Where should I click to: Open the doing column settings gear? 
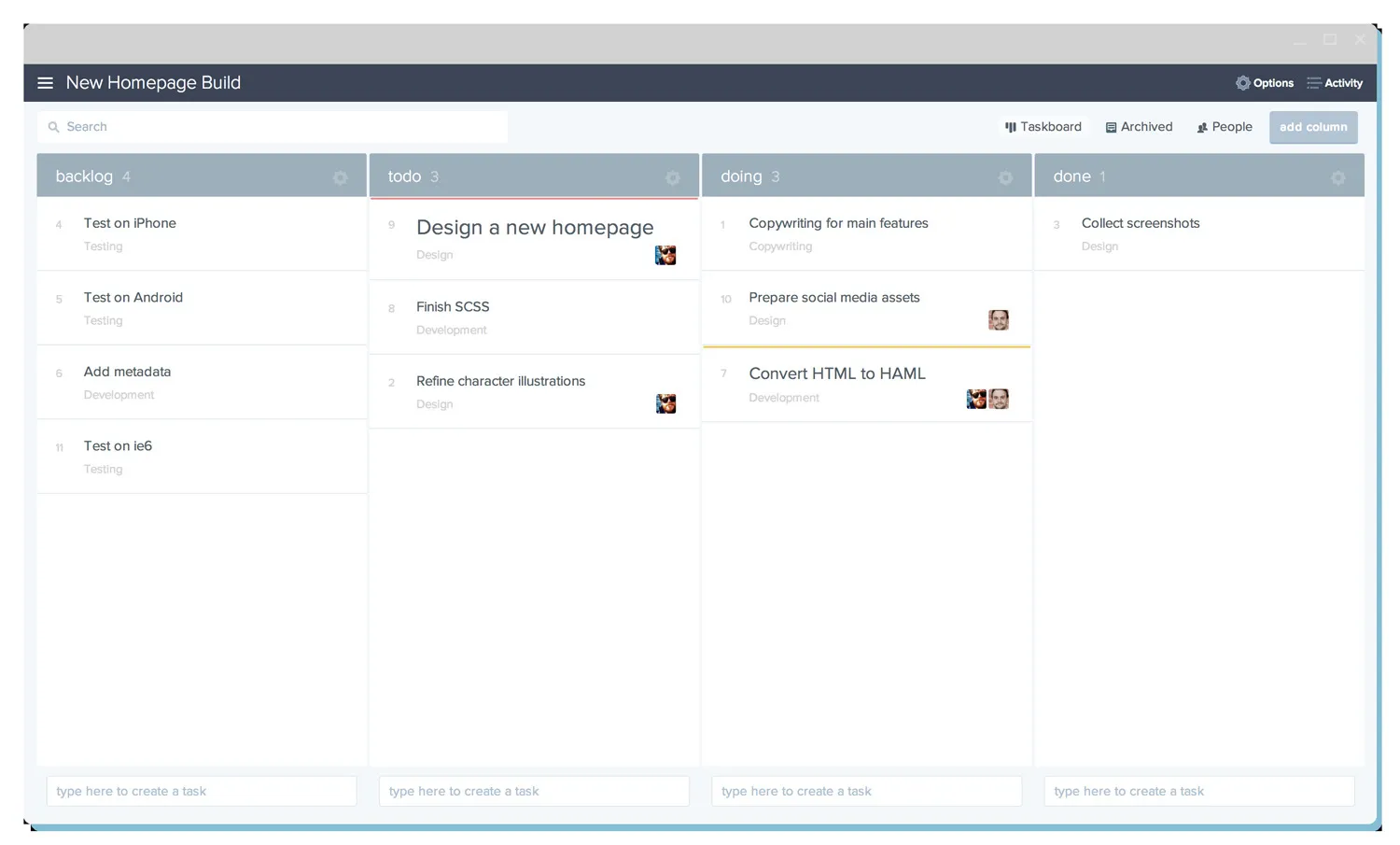1005,176
